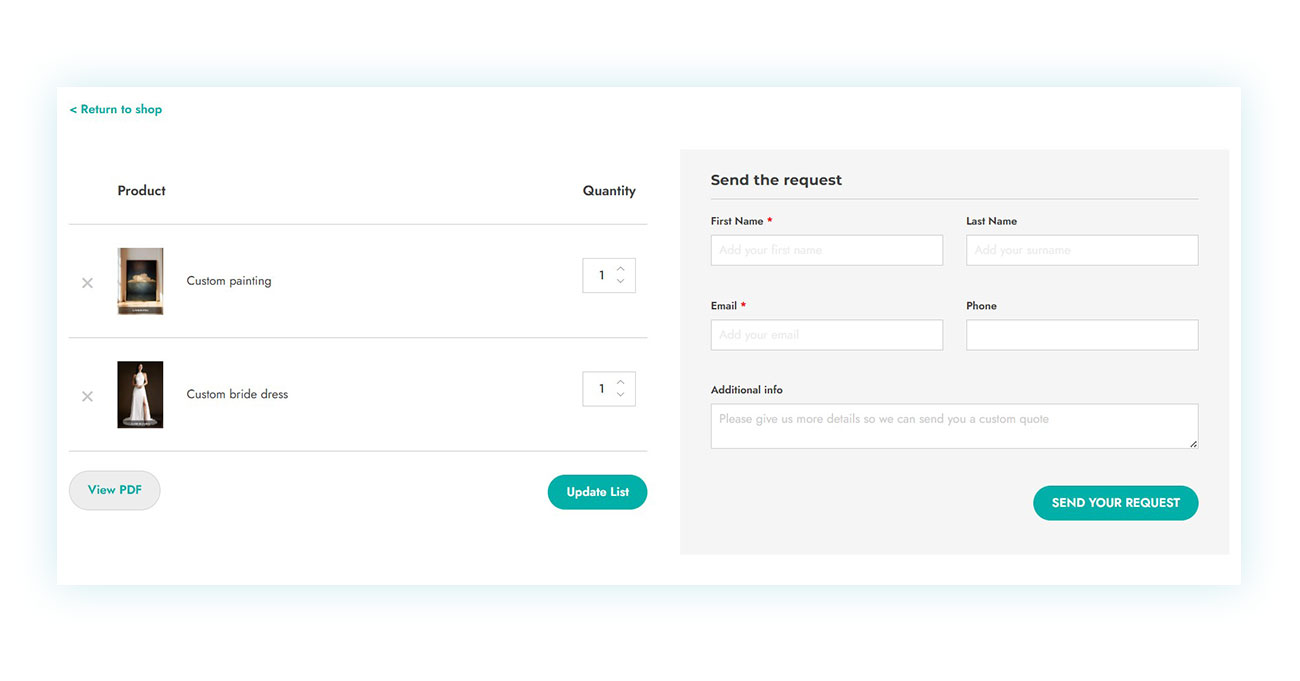Click the Update List button
This screenshot has height=681, width=1300.
pyautogui.click(x=597, y=492)
